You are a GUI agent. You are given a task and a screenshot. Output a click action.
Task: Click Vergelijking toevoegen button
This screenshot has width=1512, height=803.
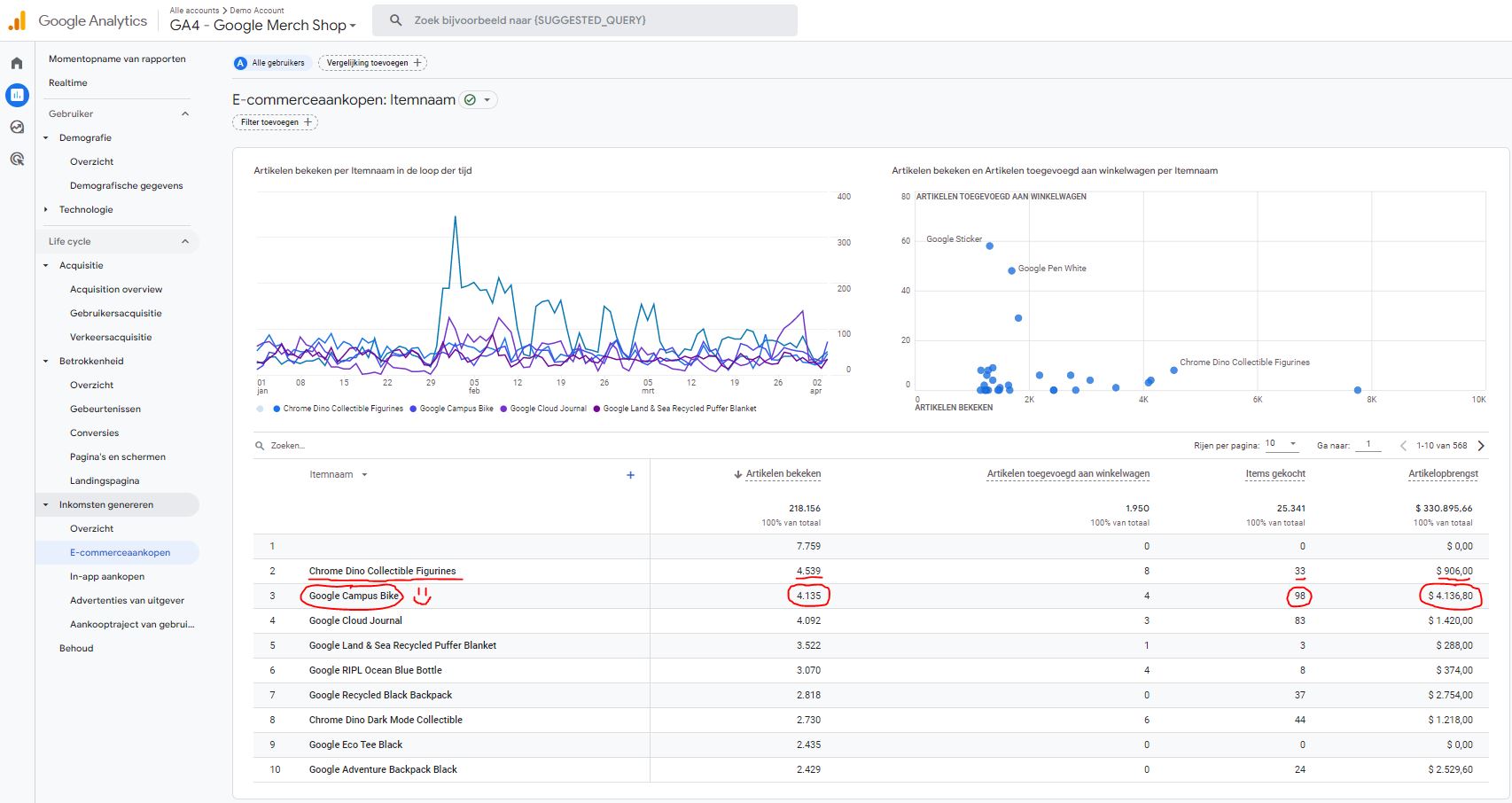pos(372,63)
